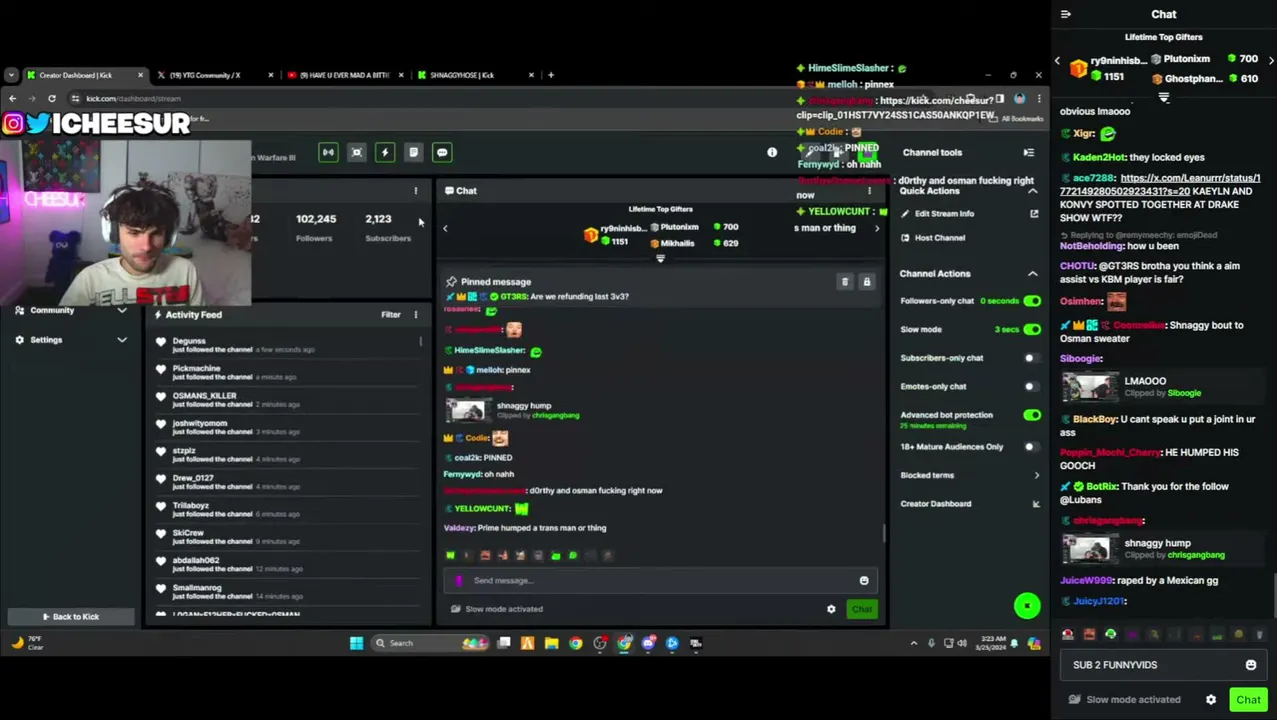
Task: Collapse the Channel Actions section
Action: pos(1033,273)
